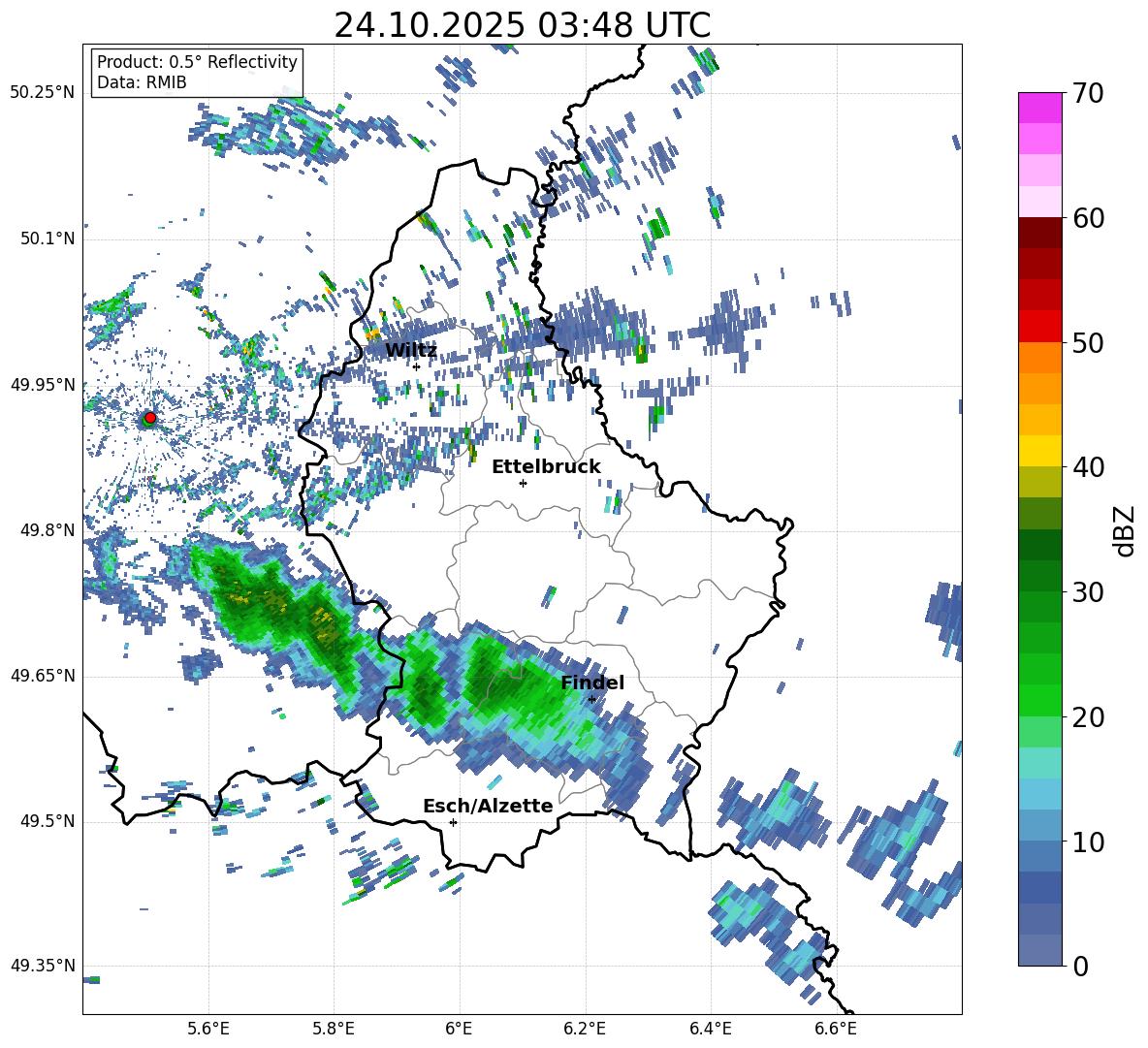Click the 6.2°E longitude label
The height and width of the screenshot is (1048, 1148).
point(585,1029)
